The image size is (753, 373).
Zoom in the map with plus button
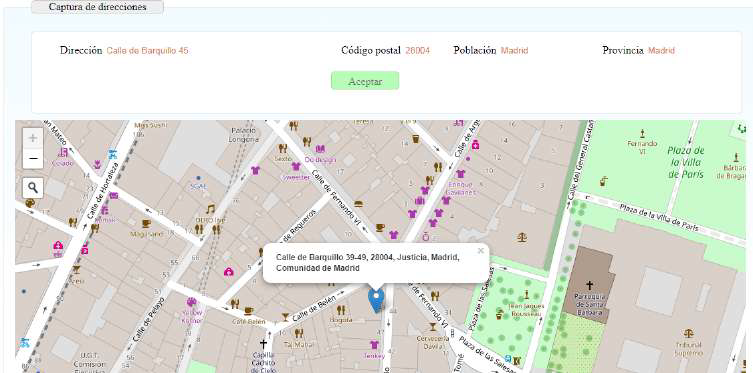click(33, 139)
